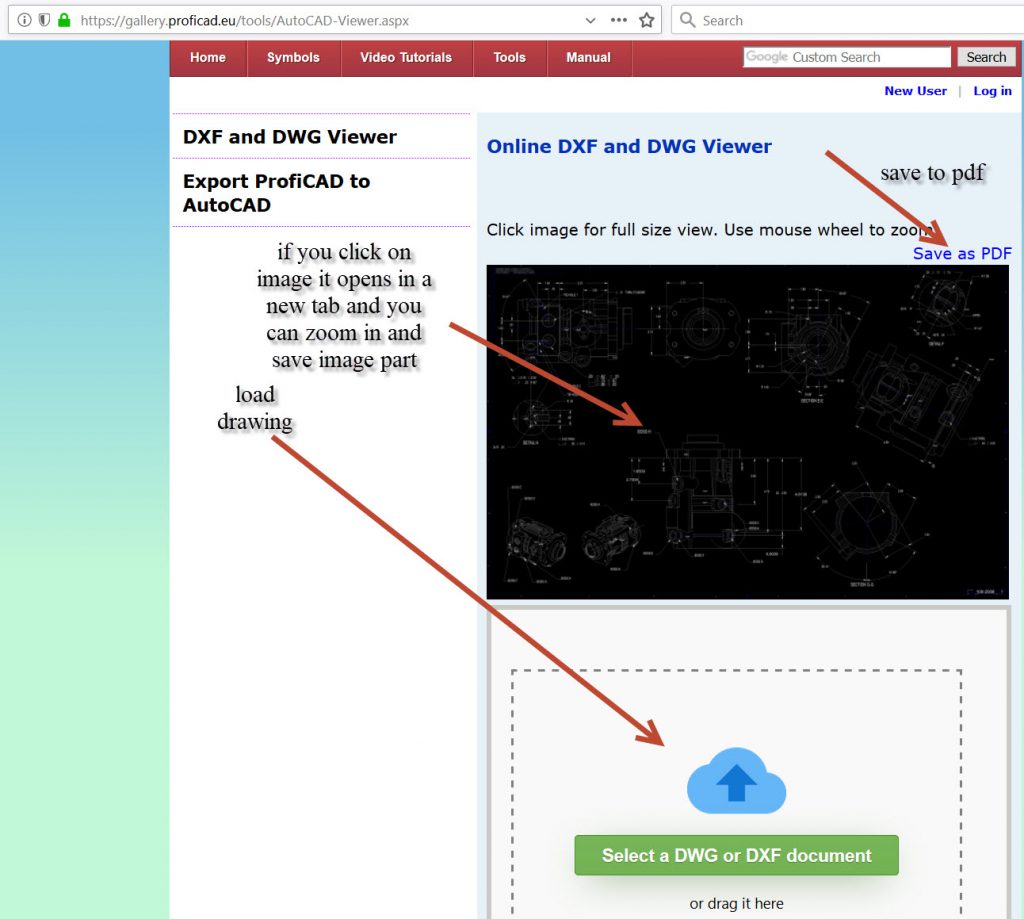1024x919 pixels.
Task: Click the magnifier icon in browser search box
Action: point(688,20)
